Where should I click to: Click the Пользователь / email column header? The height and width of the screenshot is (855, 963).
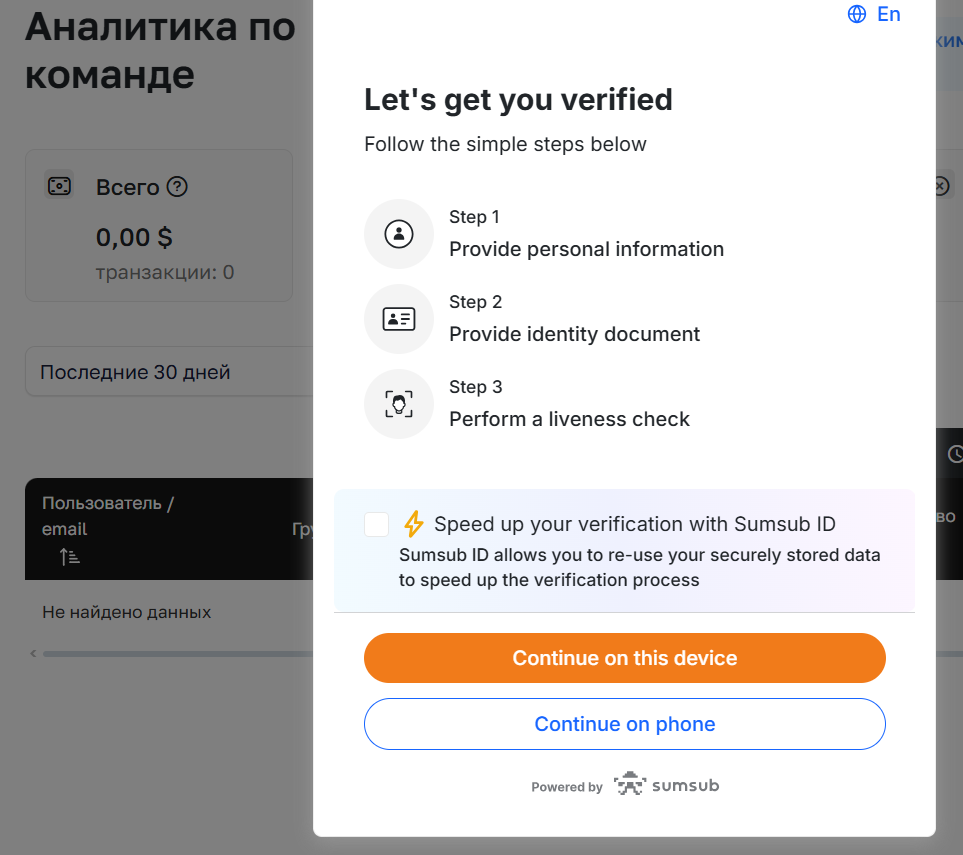107,516
